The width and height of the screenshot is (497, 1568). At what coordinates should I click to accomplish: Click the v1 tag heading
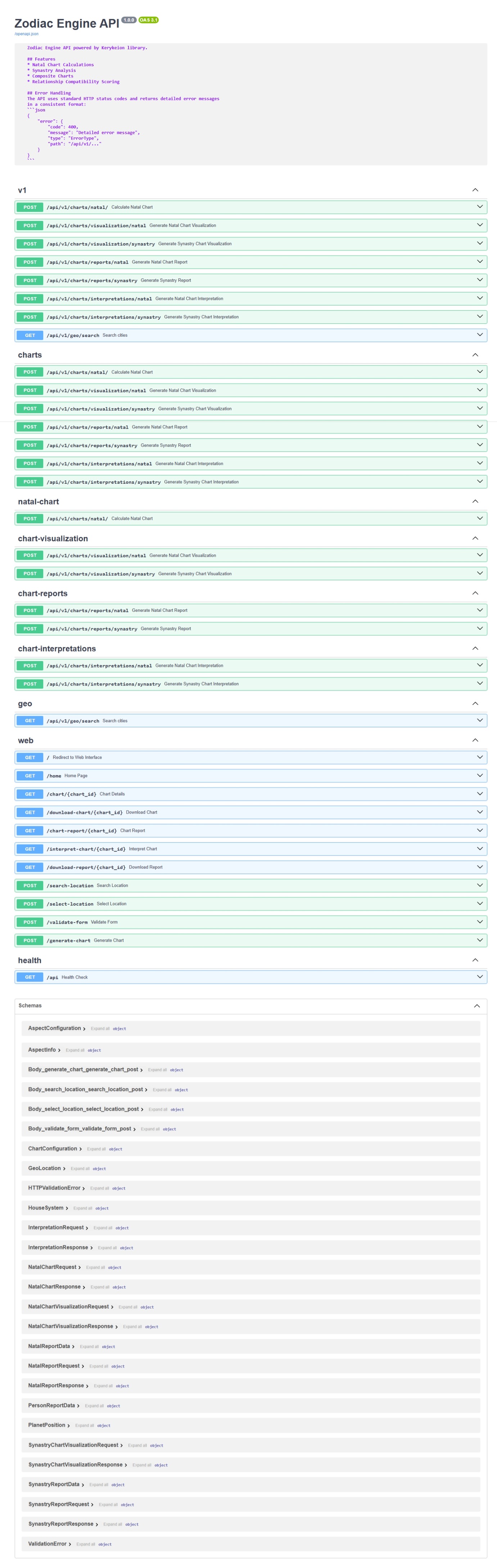pyautogui.click(x=22, y=191)
